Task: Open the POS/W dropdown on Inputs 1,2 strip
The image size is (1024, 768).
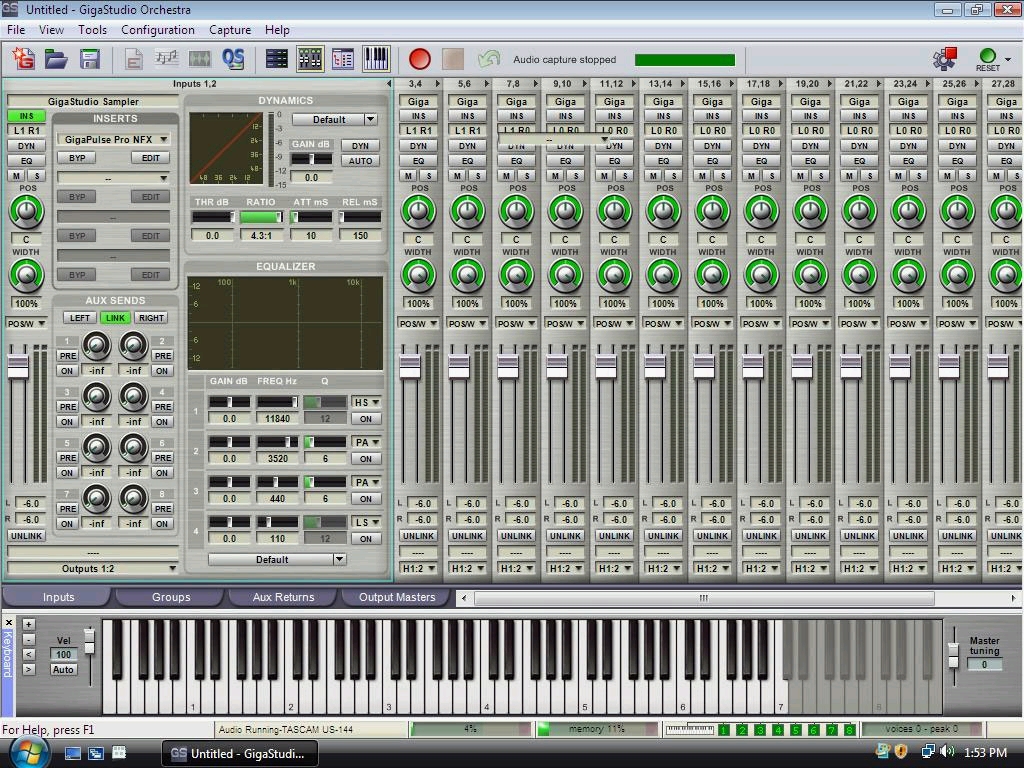Action: 26,324
